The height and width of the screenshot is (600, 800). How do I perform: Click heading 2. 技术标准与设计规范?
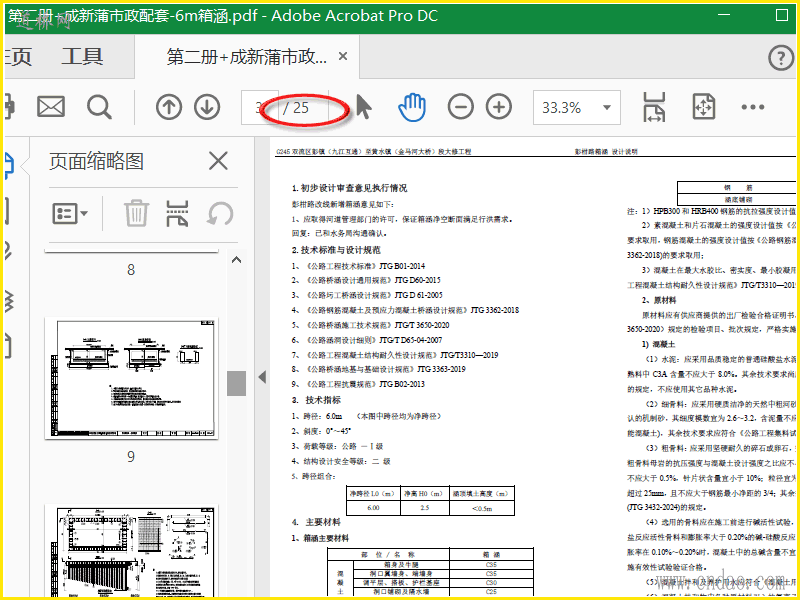(x=336, y=250)
